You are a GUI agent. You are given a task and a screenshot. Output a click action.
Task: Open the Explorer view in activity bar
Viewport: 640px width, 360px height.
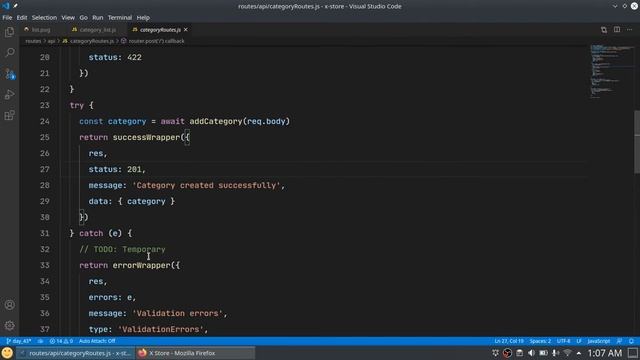pos(9,32)
